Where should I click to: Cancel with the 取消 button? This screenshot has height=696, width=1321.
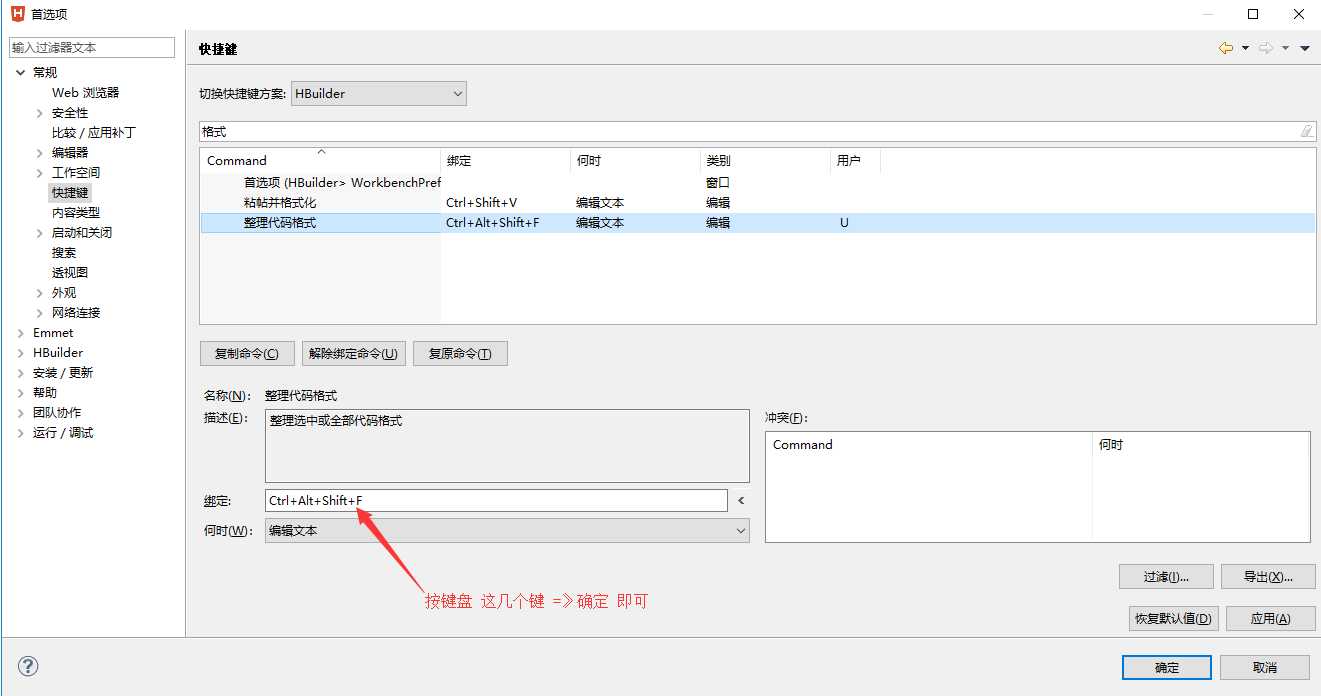[x=1265, y=667]
